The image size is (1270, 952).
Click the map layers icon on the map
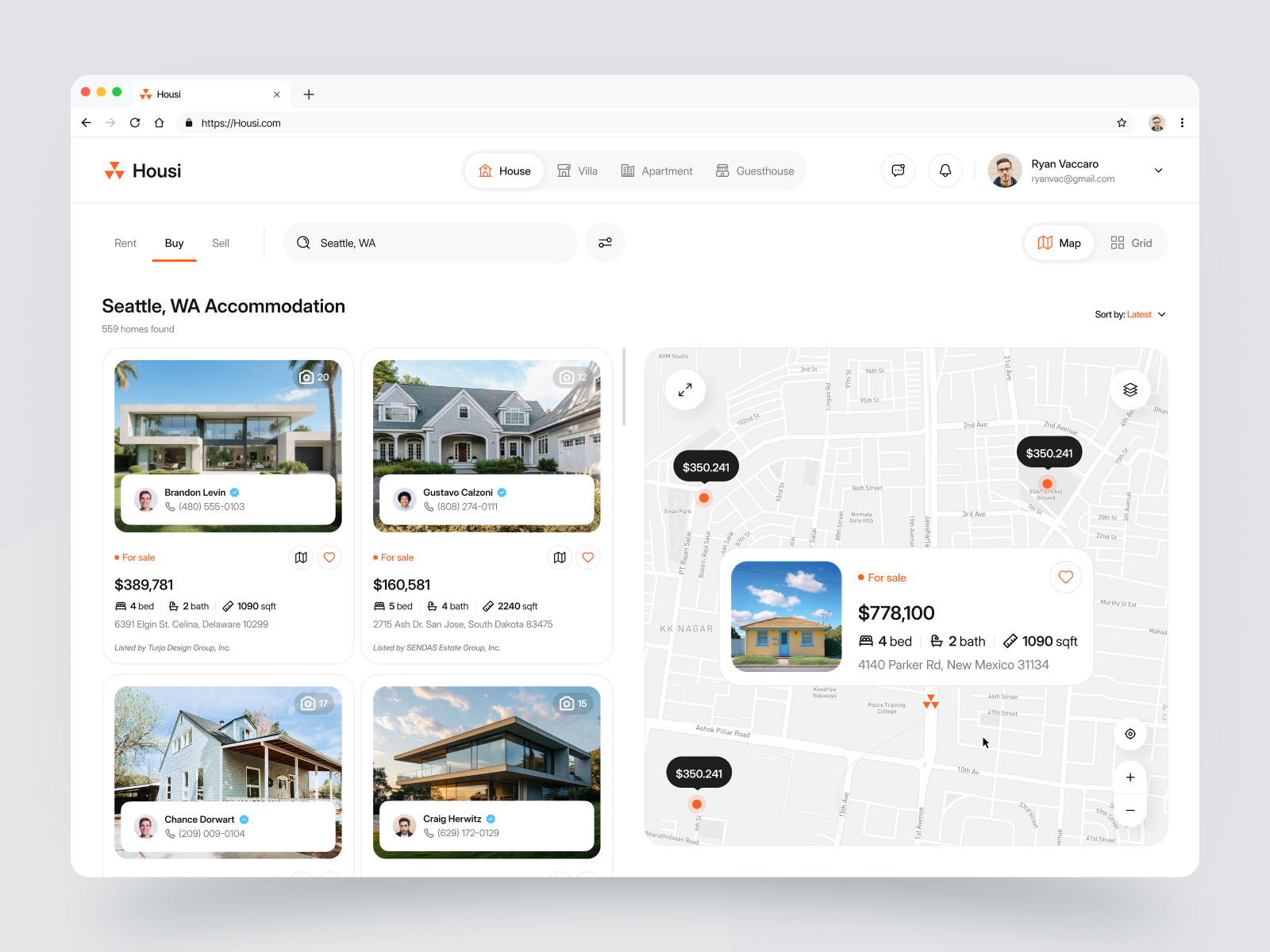[1130, 390]
